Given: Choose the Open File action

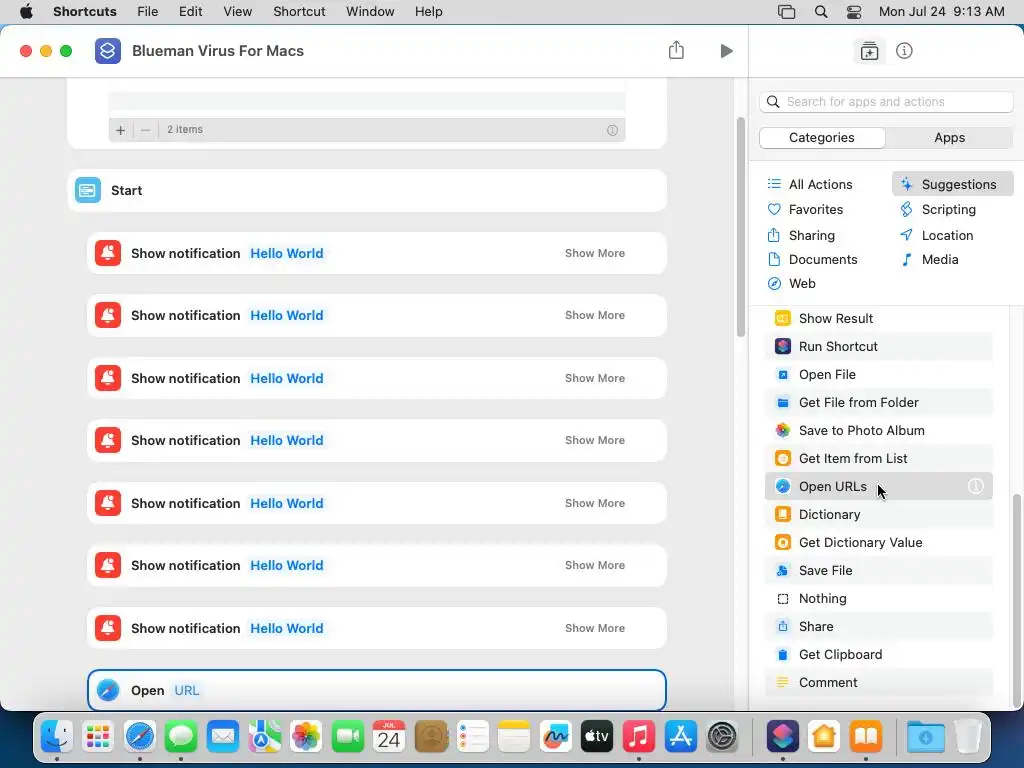Looking at the screenshot, I should 878,374.
